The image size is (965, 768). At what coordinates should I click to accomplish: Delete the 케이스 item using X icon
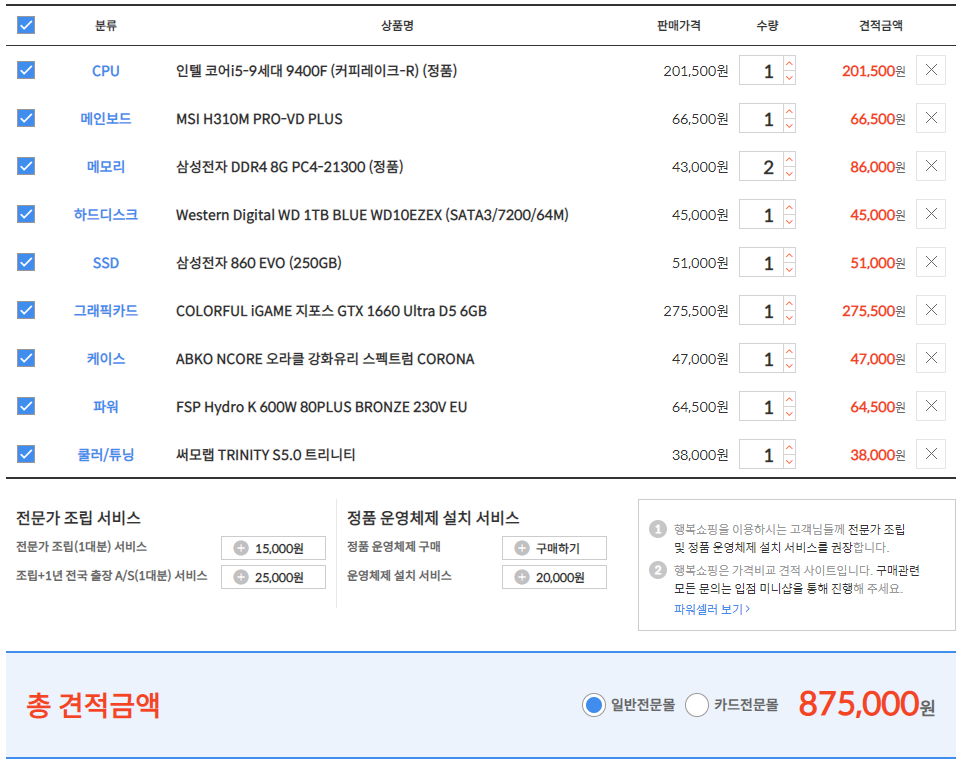(x=931, y=358)
